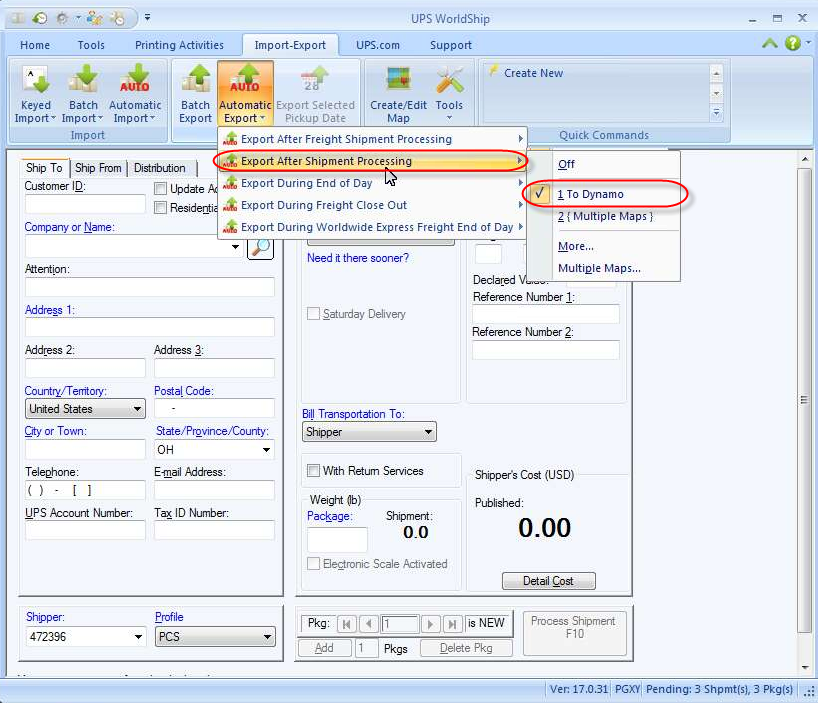Click the Postal Code input field
Image resolution: width=818 pixels, height=703 pixels.
click(x=214, y=409)
